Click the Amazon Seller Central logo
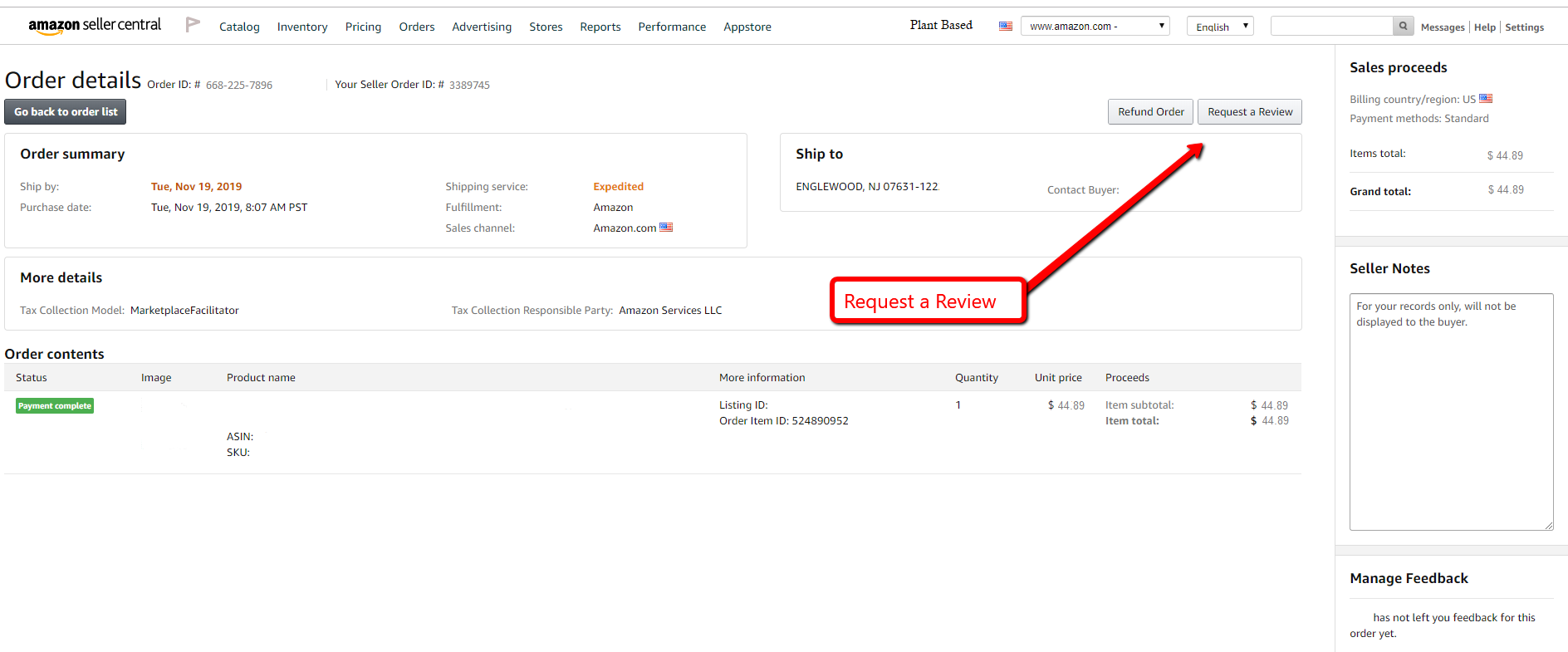Image resolution: width=1568 pixels, height=652 pixels. (95, 26)
